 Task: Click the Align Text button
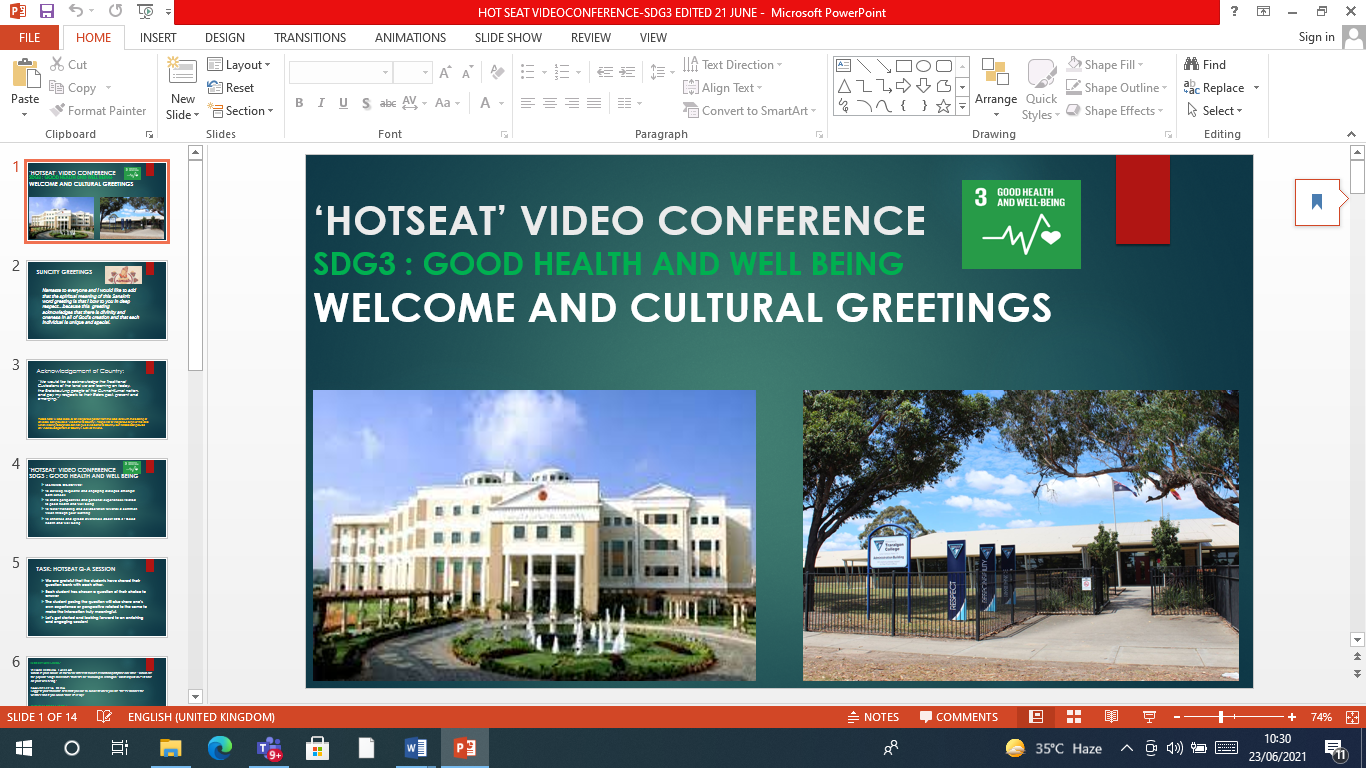pos(722,88)
